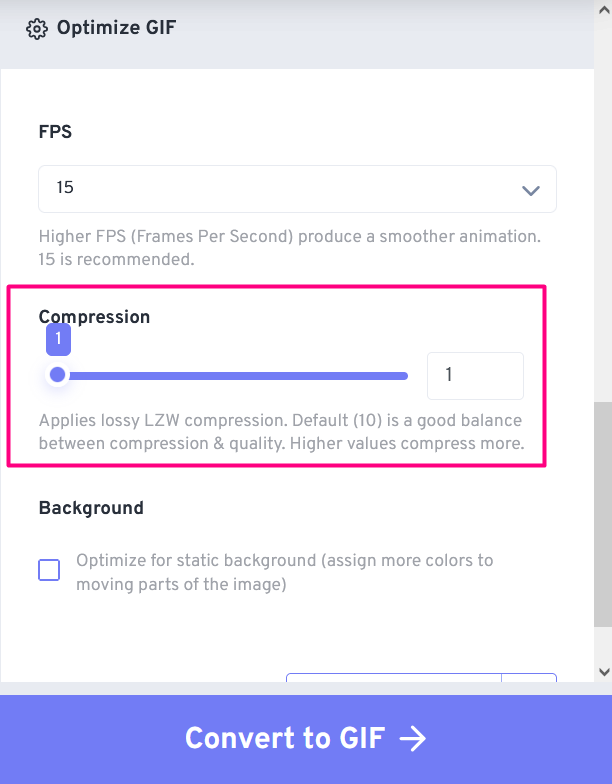612x784 pixels.
Task: Click the FPS section label
Action: 55,132
